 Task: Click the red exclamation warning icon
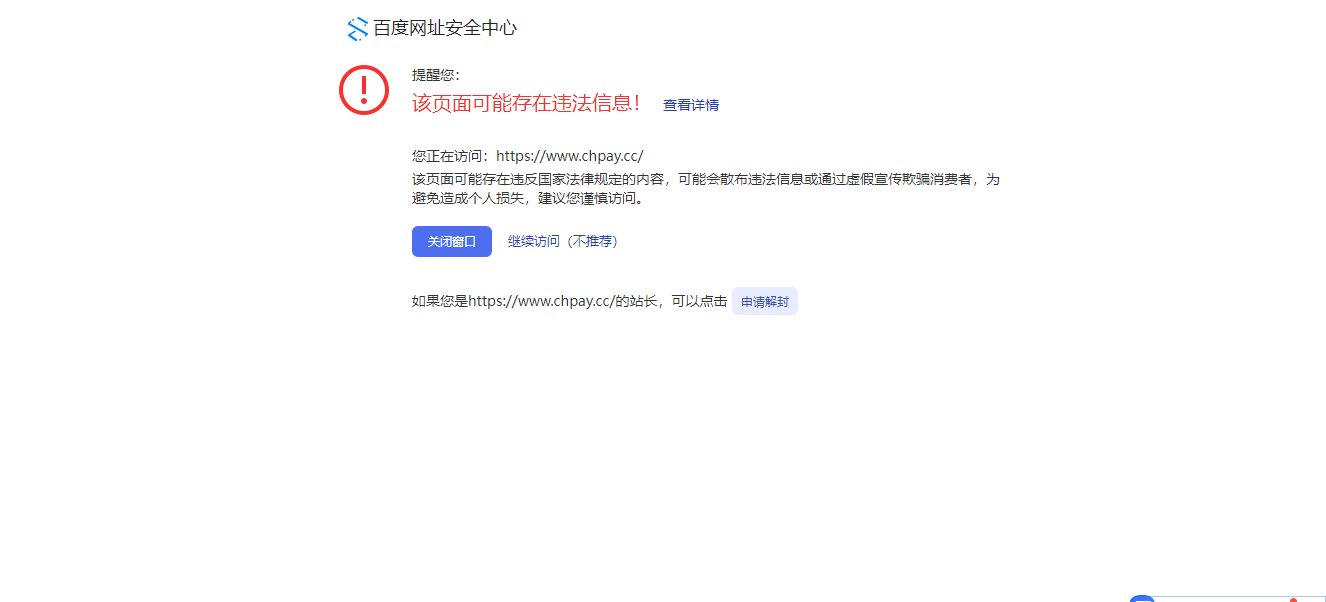pos(364,90)
